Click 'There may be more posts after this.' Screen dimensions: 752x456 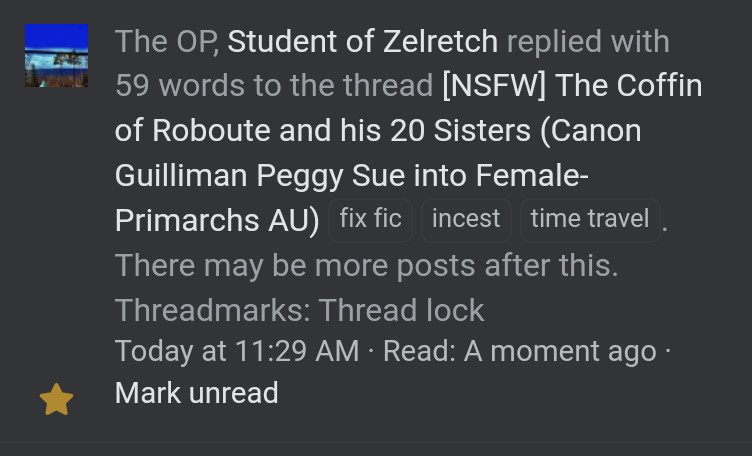click(366, 266)
